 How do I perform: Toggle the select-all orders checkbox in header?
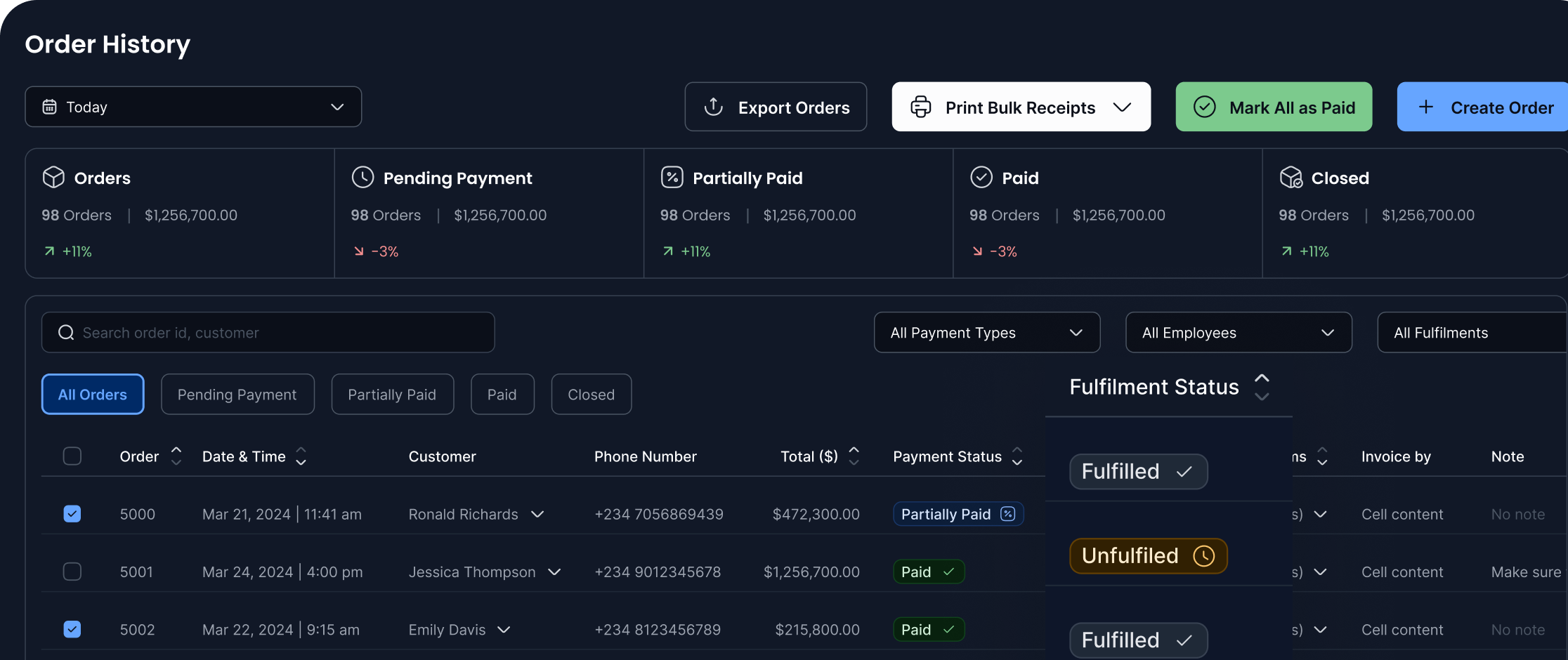pyautogui.click(x=72, y=456)
